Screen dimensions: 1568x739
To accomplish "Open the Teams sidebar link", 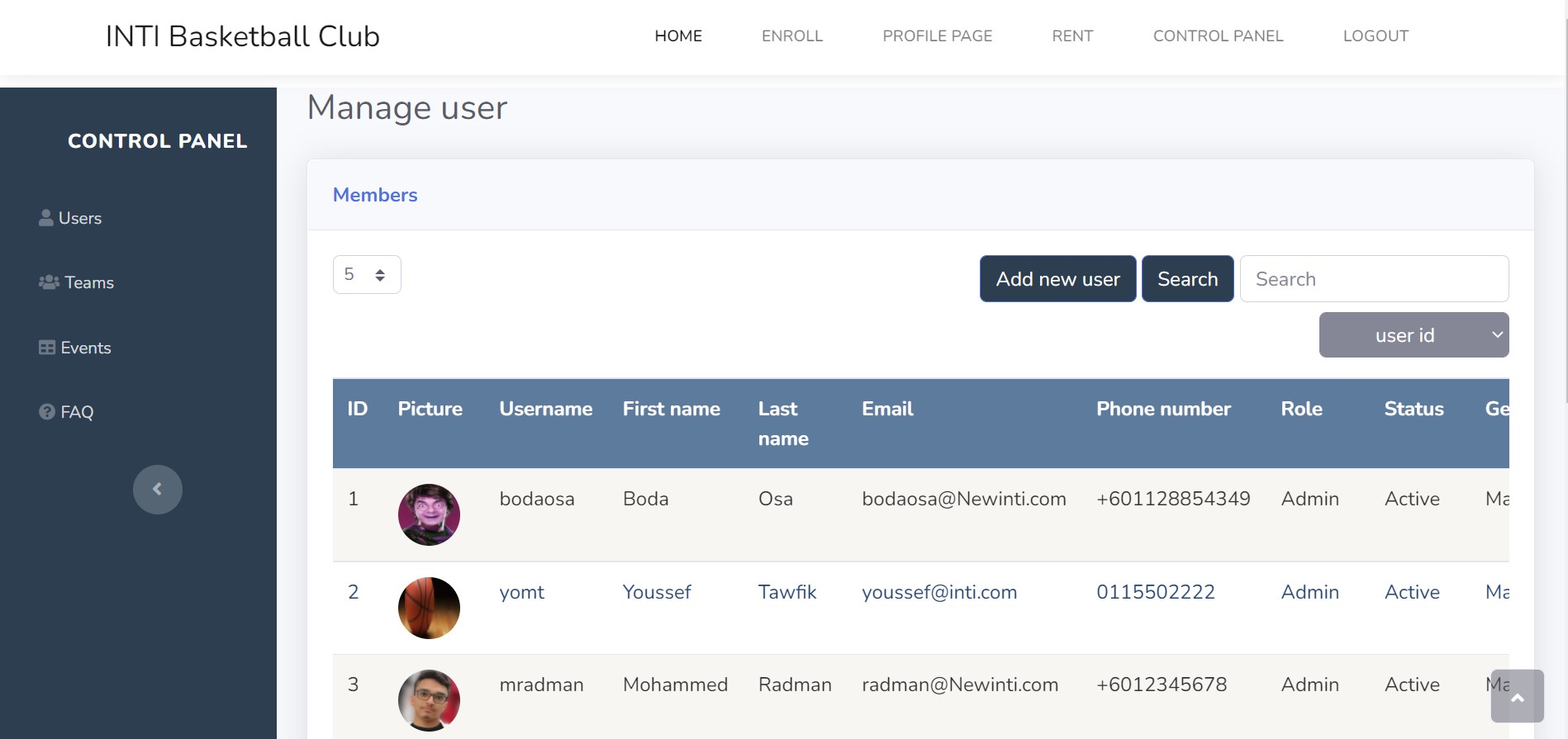I will pyautogui.click(x=76, y=282).
